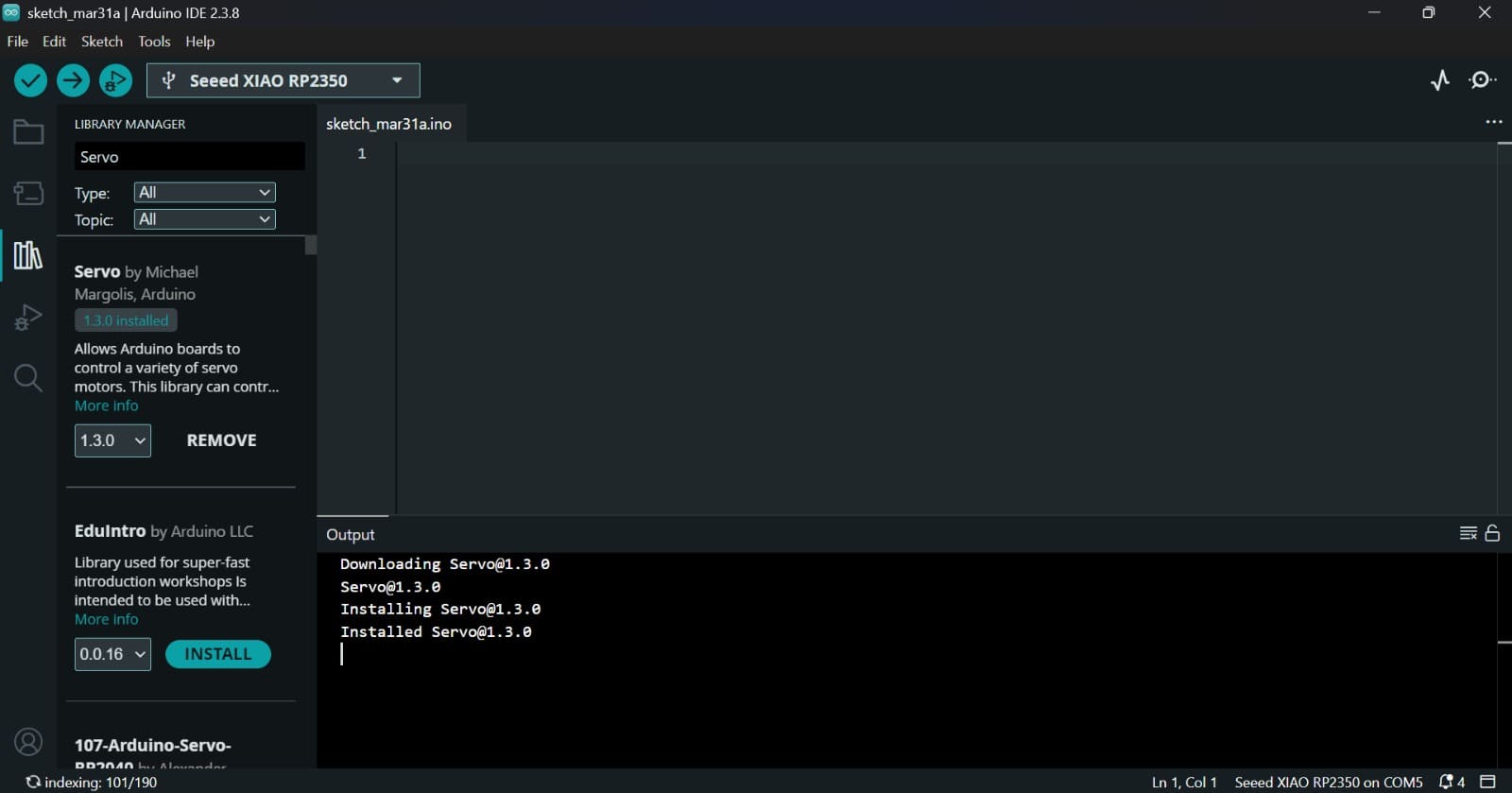Click the EduIntro library title
This screenshot has width=1512, height=793.
point(110,531)
